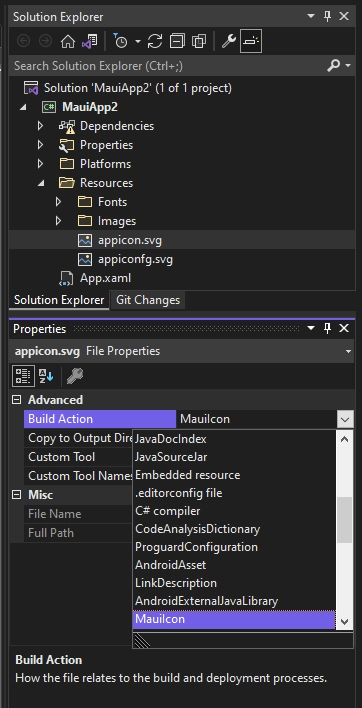The height and width of the screenshot is (708, 362).
Task: Open Properties panel window options dropdown
Action: pyautogui.click(x=311, y=328)
